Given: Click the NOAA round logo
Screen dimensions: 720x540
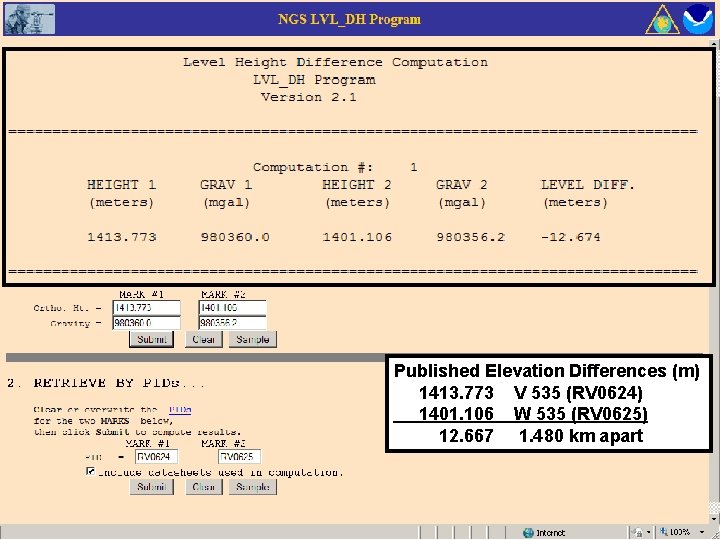Looking at the screenshot, I should coord(698,19).
